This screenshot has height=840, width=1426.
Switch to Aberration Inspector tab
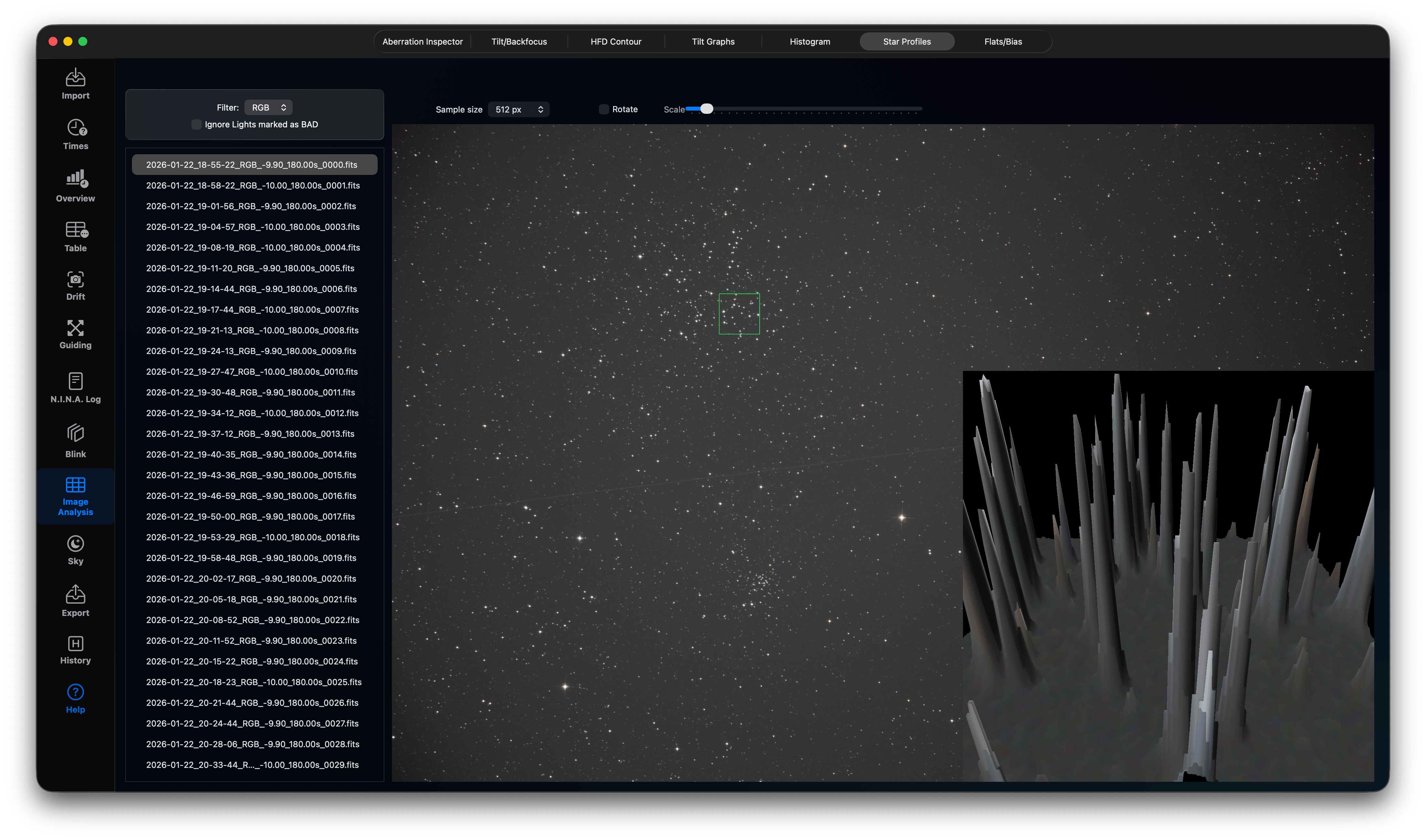[422, 41]
